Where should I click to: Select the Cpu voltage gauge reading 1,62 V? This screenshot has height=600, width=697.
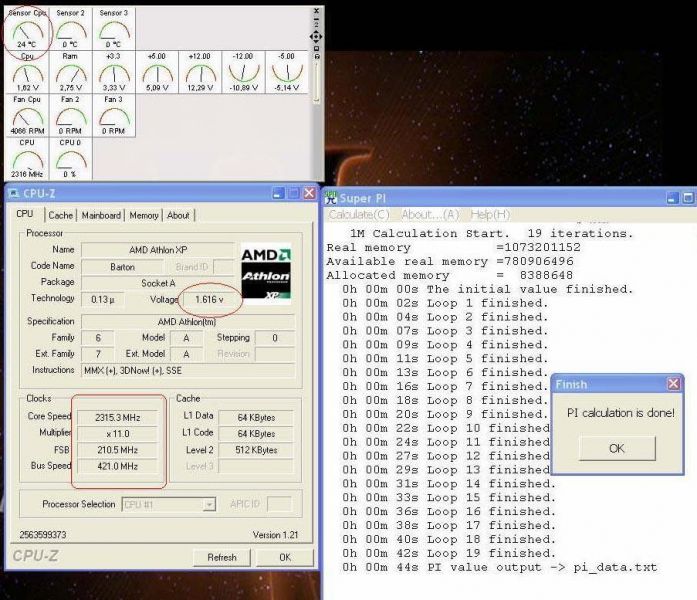(x=27, y=72)
